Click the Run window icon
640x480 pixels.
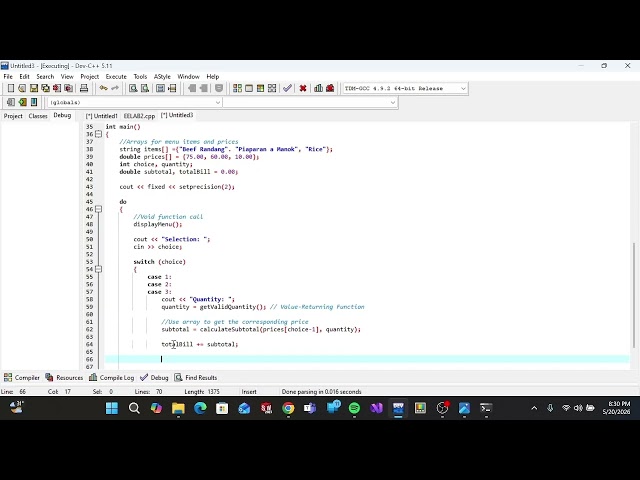coord(249,88)
